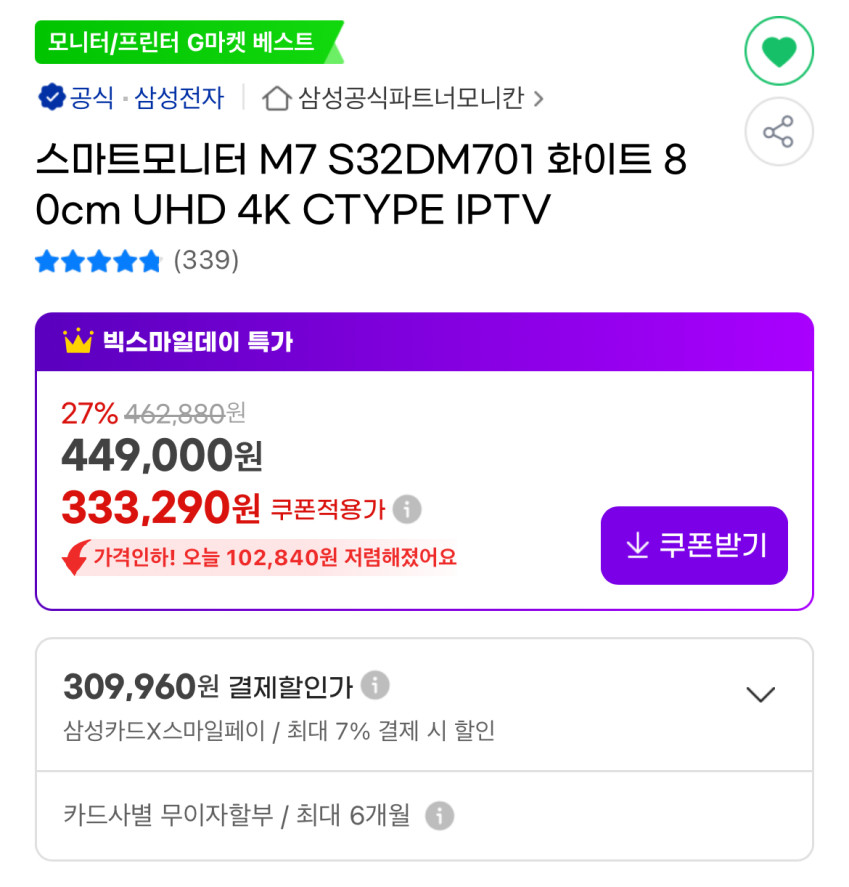Click the info icon next to 쿠폰적용가
Image resolution: width=849 pixels, height=887 pixels.
coord(407,509)
